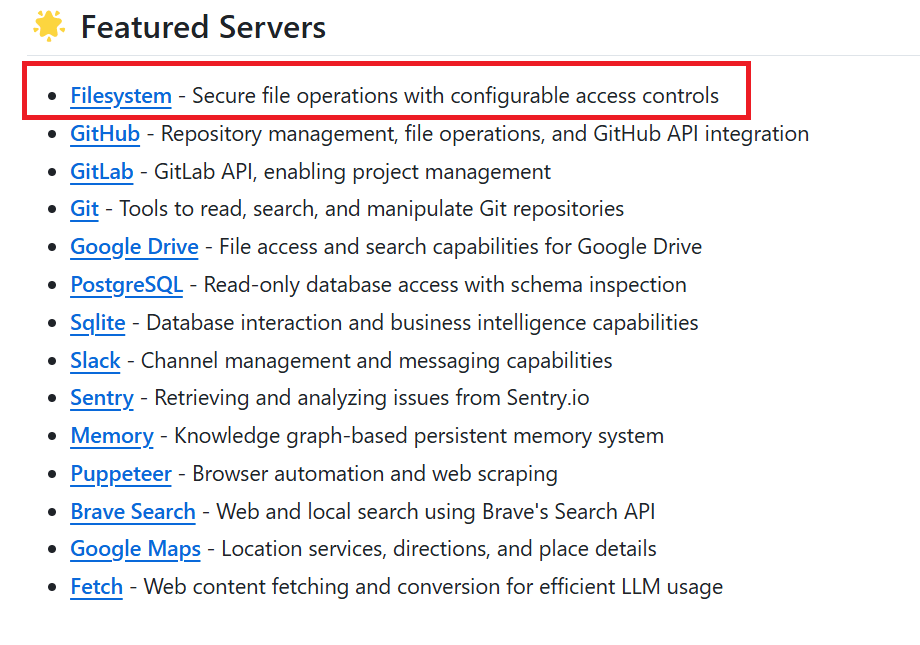Click text 'Database interaction and business intelligence capabilities'
The height and width of the screenshot is (645, 920).
coord(422,323)
